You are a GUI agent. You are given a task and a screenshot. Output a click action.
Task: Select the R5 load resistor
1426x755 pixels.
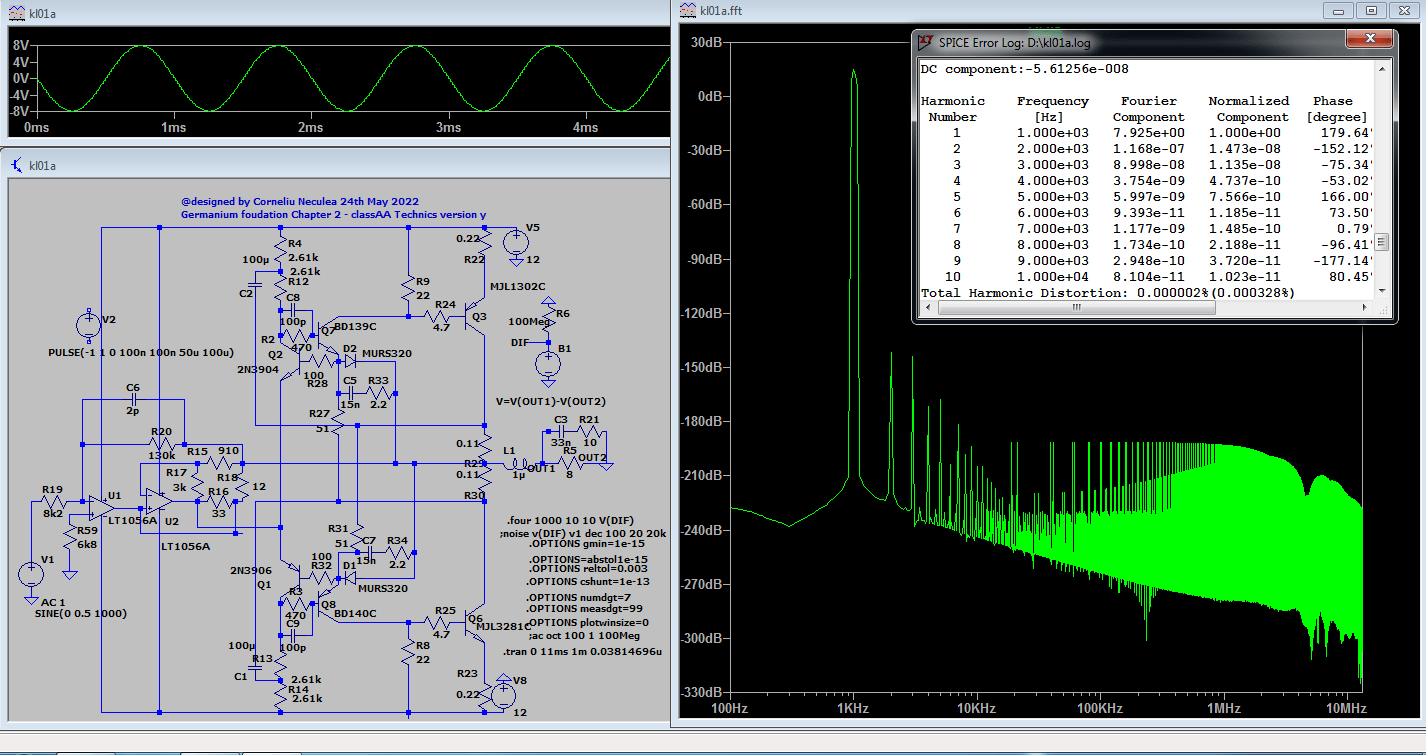[572, 463]
